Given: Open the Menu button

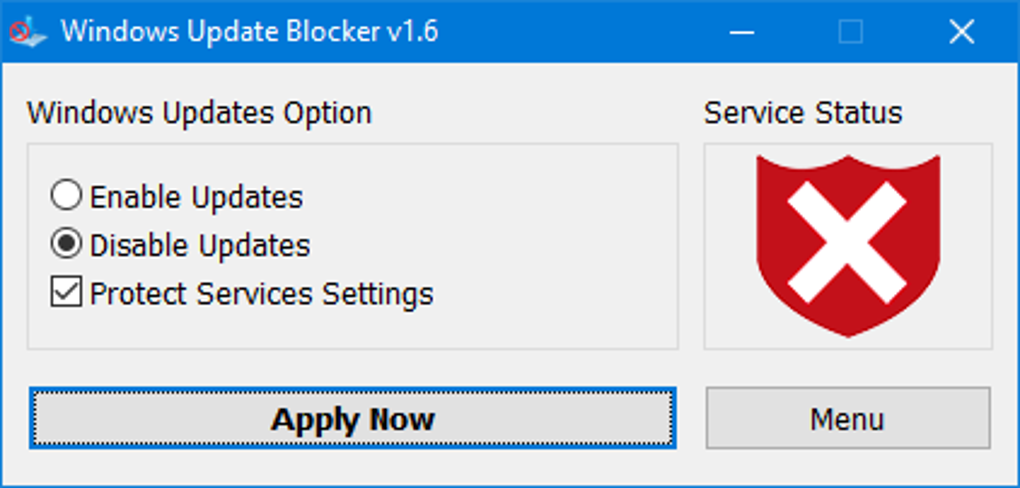Looking at the screenshot, I should 848,418.
